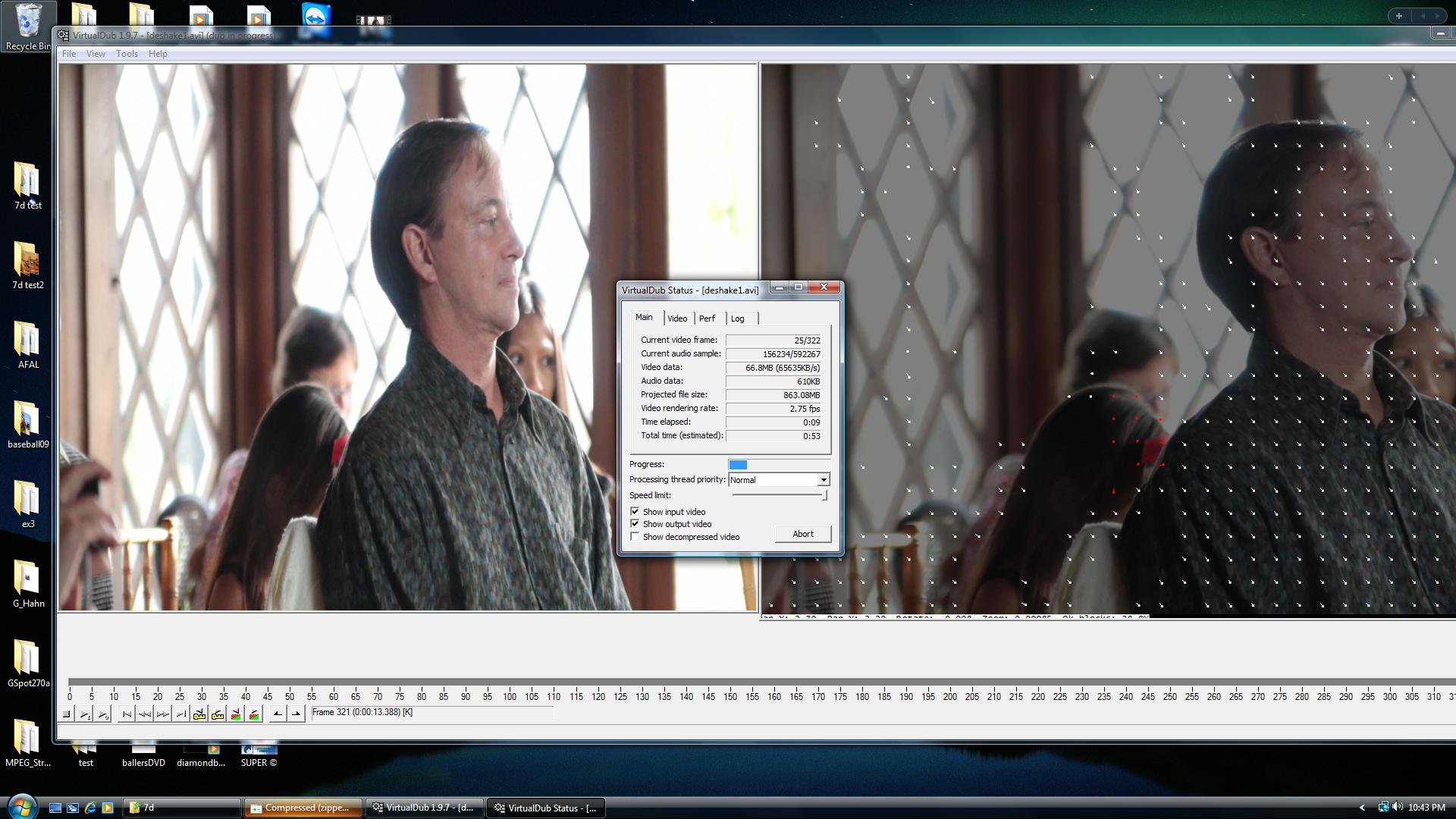Image resolution: width=1456 pixels, height=819 pixels.
Task: Click frame 100 on the timeline
Action: (x=510, y=682)
